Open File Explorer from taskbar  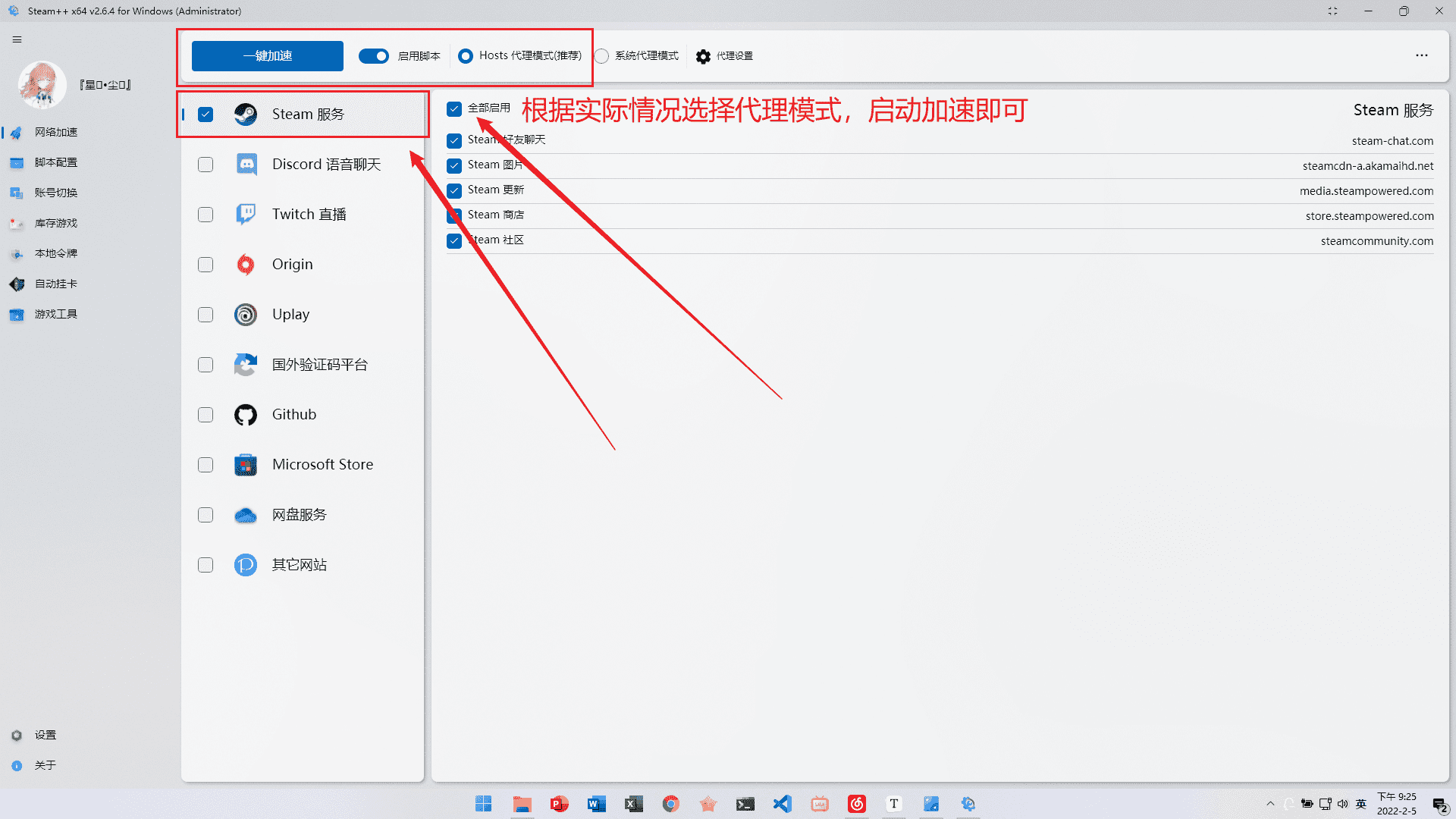[522, 804]
